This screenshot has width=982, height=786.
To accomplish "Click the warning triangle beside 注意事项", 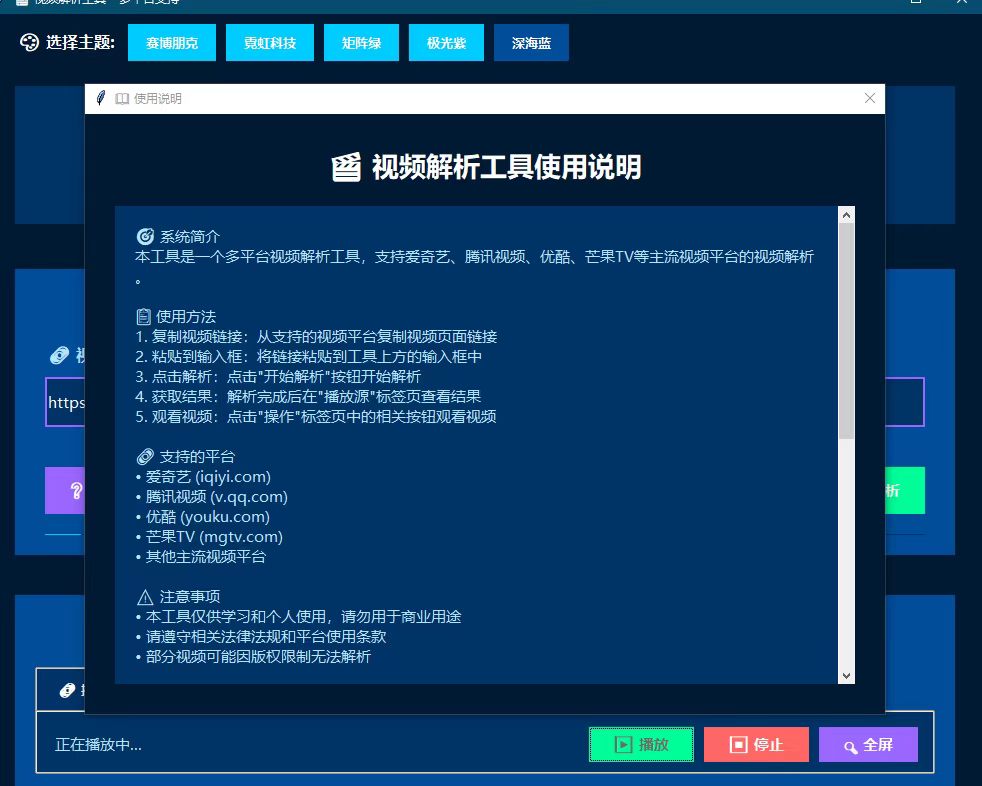I will [x=145, y=597].
